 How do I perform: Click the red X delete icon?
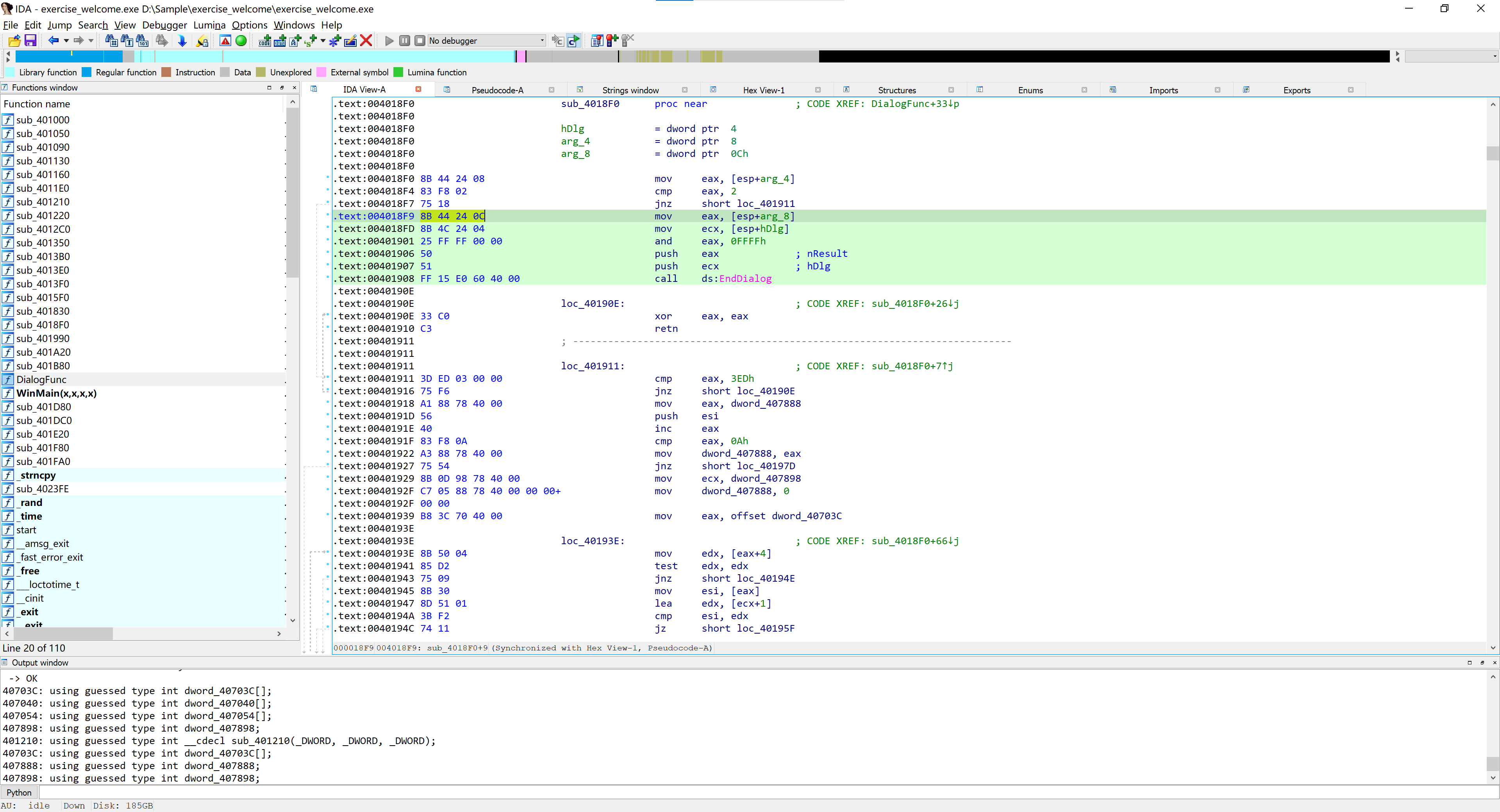[x=366, y=41]
